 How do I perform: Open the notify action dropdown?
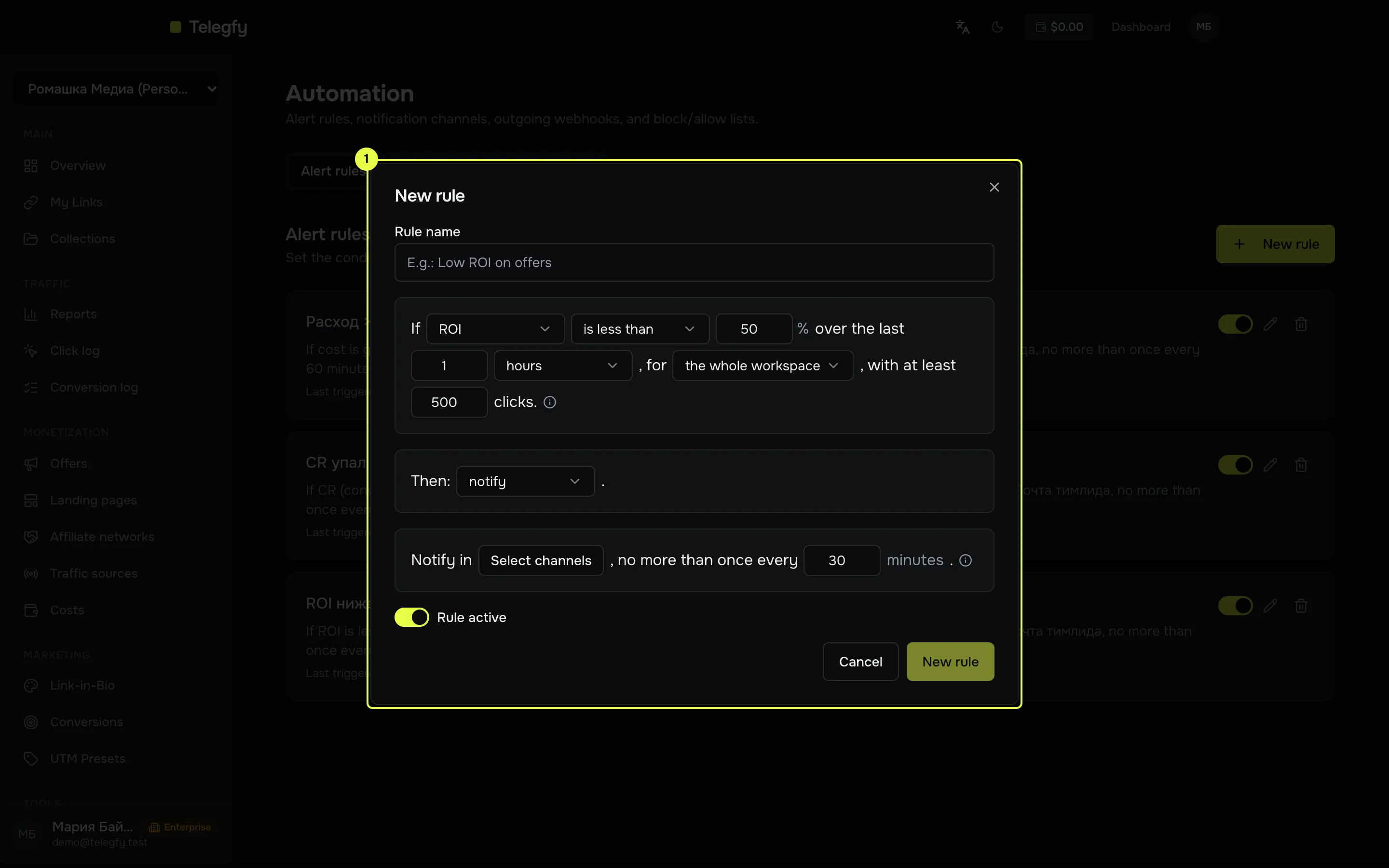click(x=525, y=481)
